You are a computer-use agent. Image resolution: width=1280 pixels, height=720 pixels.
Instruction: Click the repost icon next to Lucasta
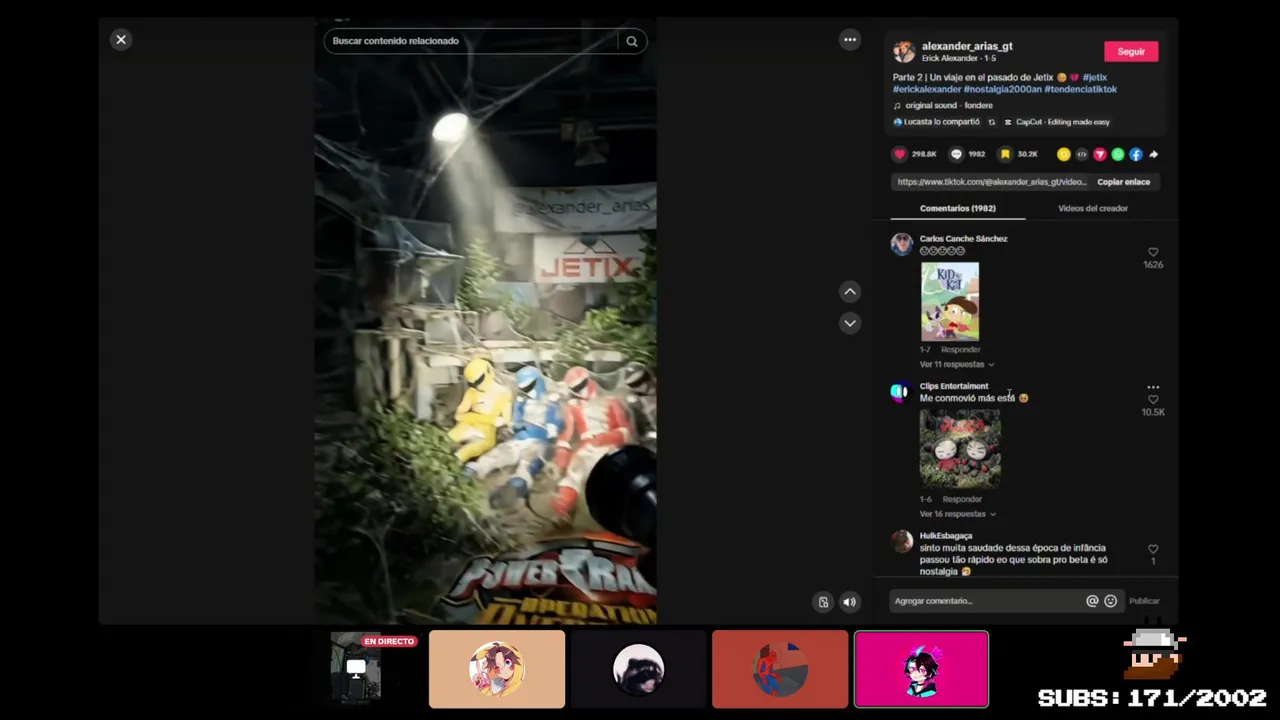[992, 122]
